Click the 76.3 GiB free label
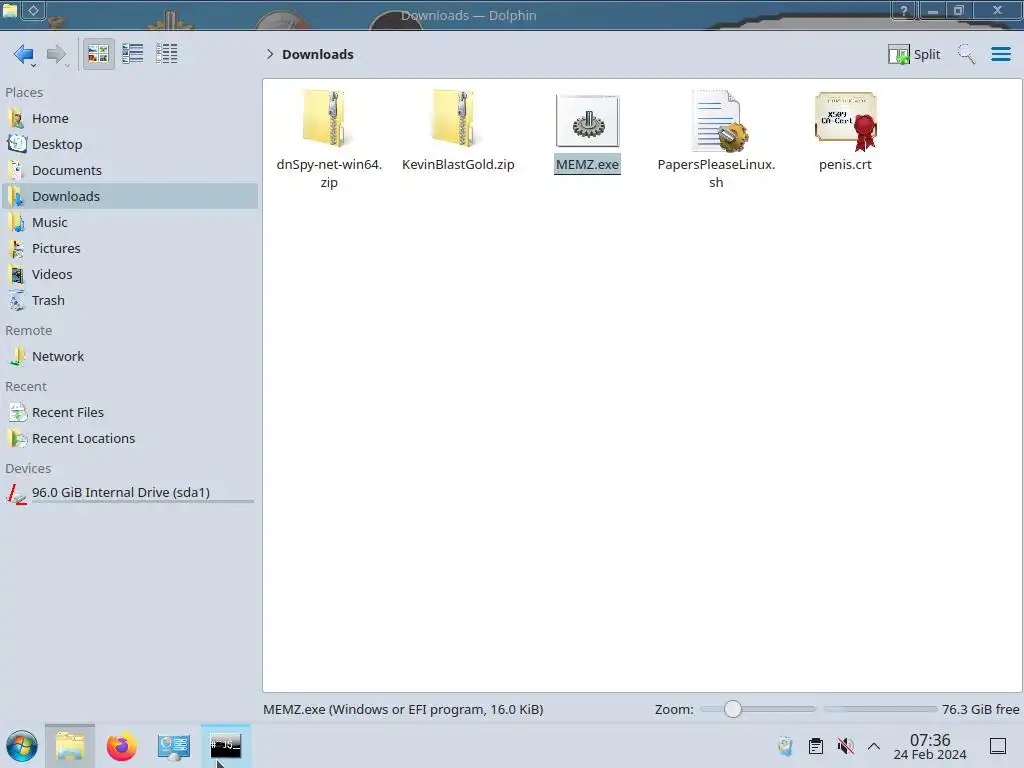This screenshot has height=768, width=1024. tap(980, 709)
